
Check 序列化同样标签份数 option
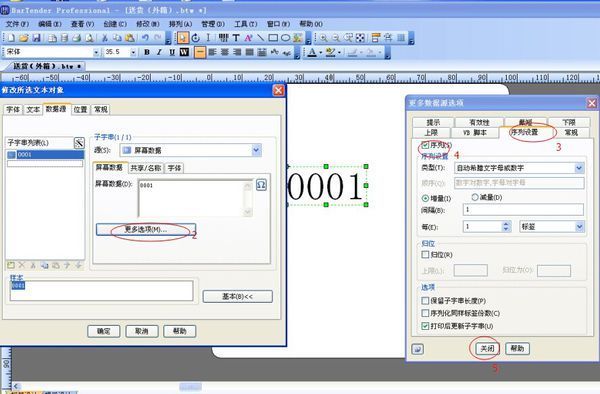tap(425, 313)
